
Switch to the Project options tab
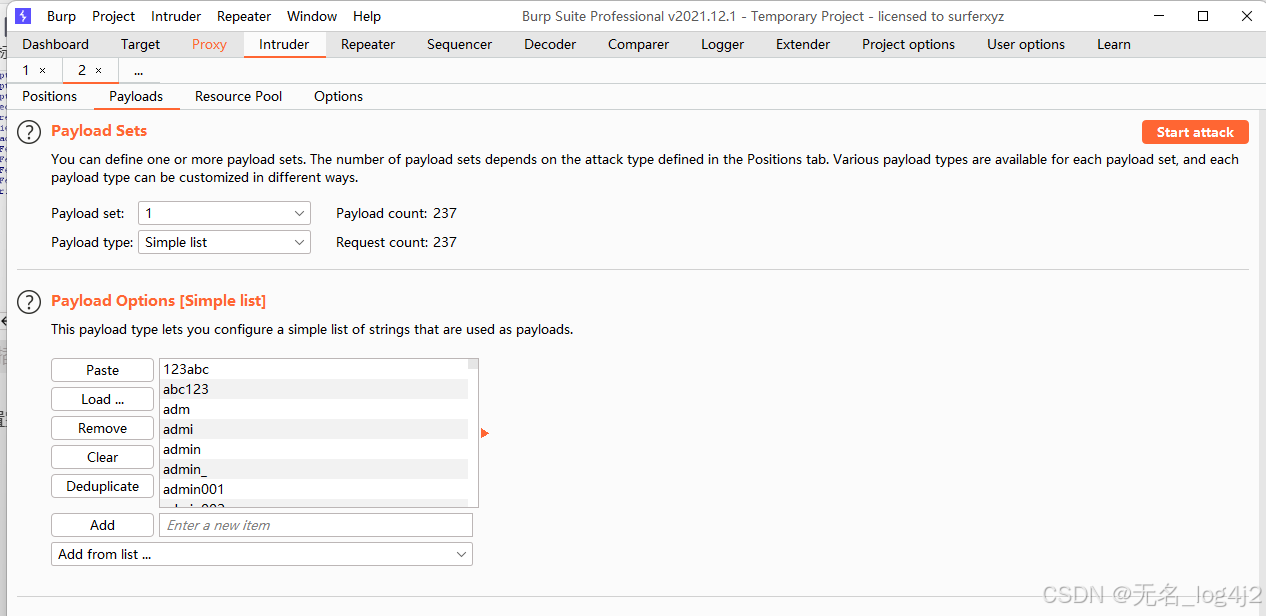pyautogui.click(x=908, y=44)
